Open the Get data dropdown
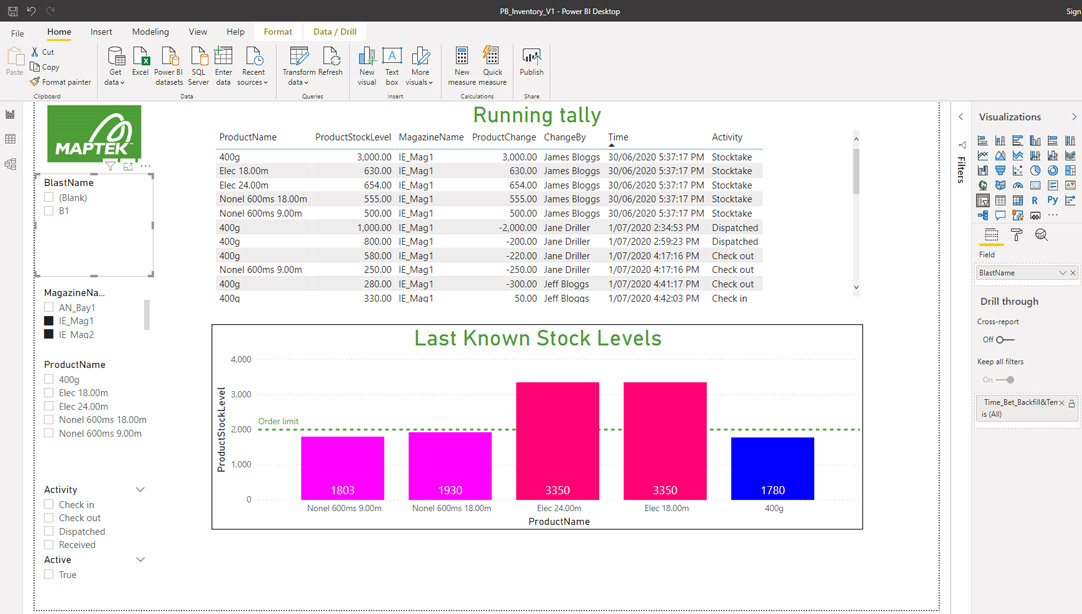 tap(115, 82)
